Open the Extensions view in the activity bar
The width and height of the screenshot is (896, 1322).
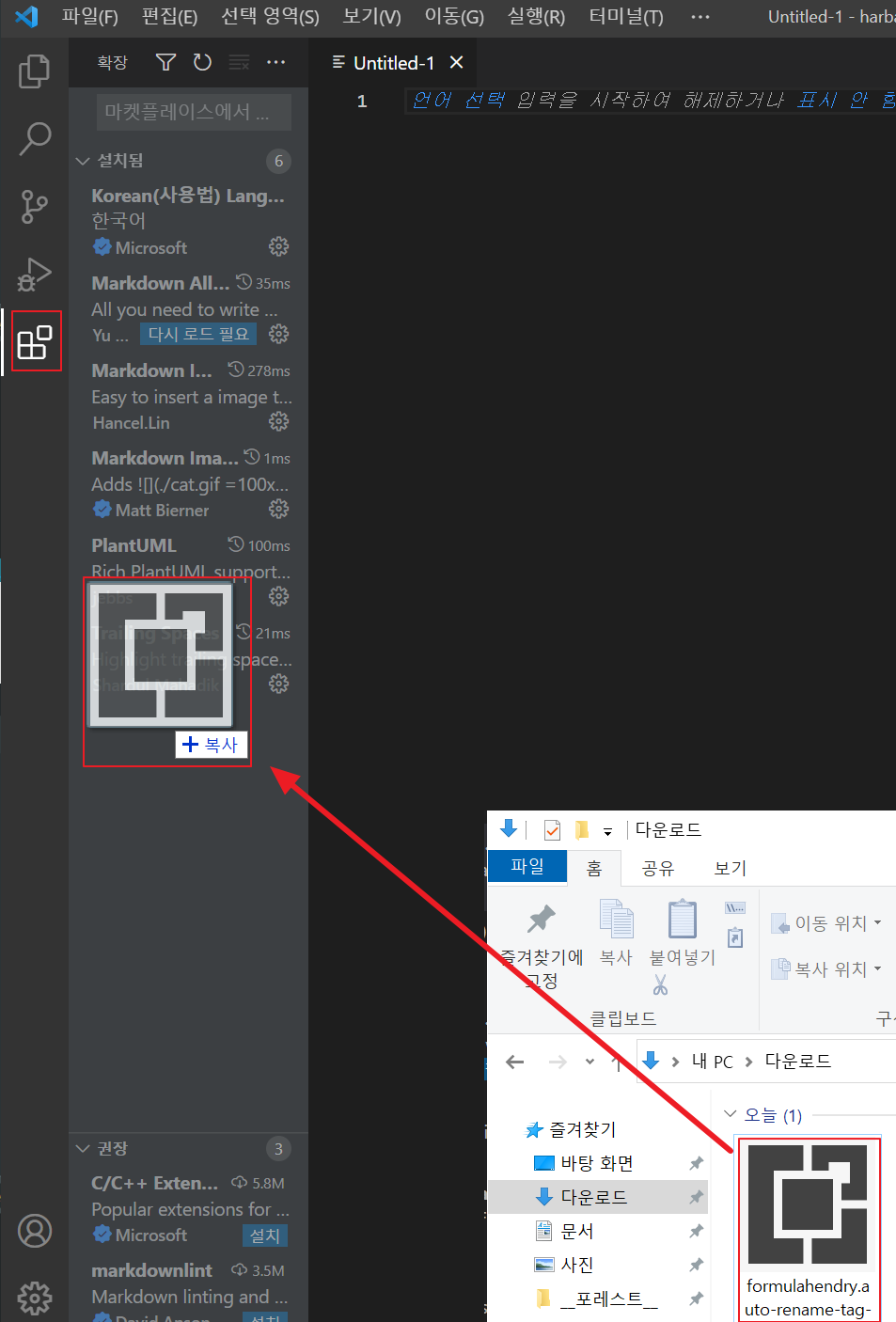(x=35, y=341)
